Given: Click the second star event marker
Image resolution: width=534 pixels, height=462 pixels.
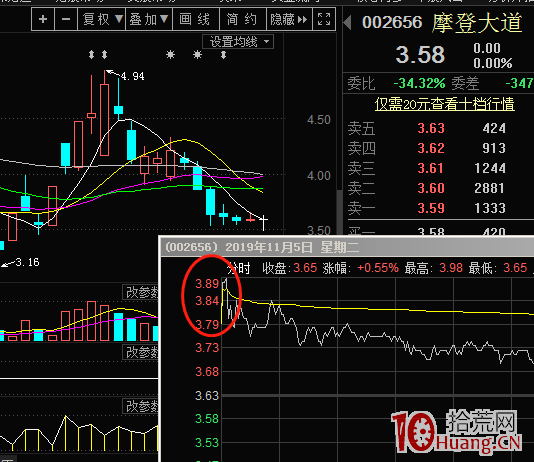Looking at the screenshot, I should coord(197,54).
